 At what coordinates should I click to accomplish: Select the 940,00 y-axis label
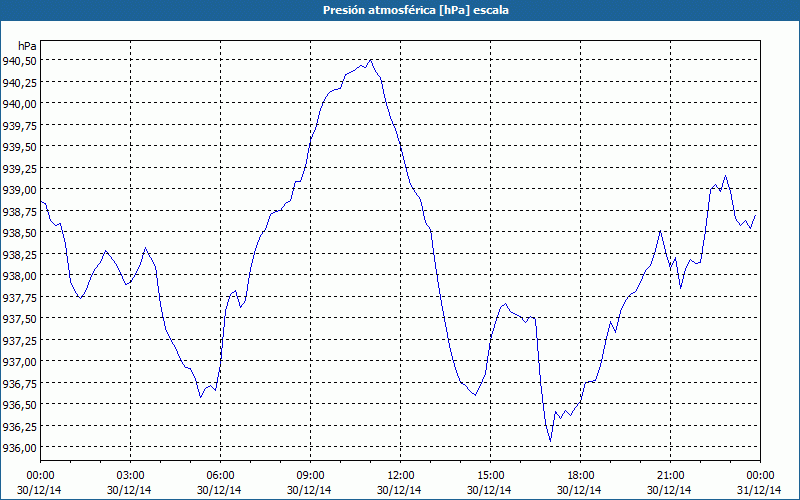pyautogui.click(x=19, y=104)
